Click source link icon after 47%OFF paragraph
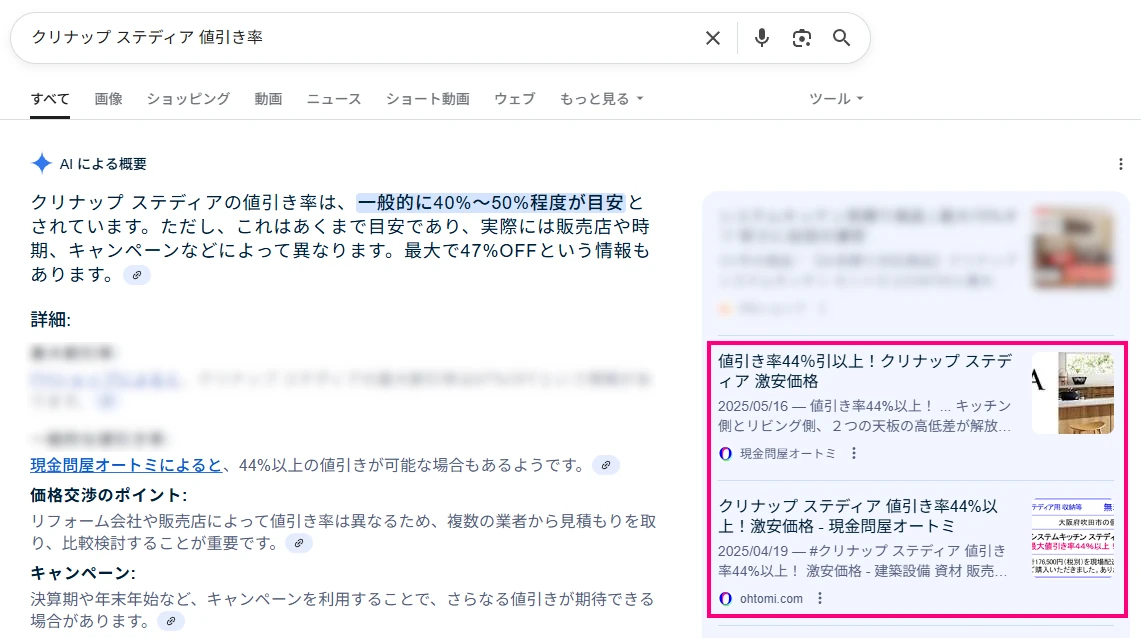The image size is (1141, 638). pos(137,275)
